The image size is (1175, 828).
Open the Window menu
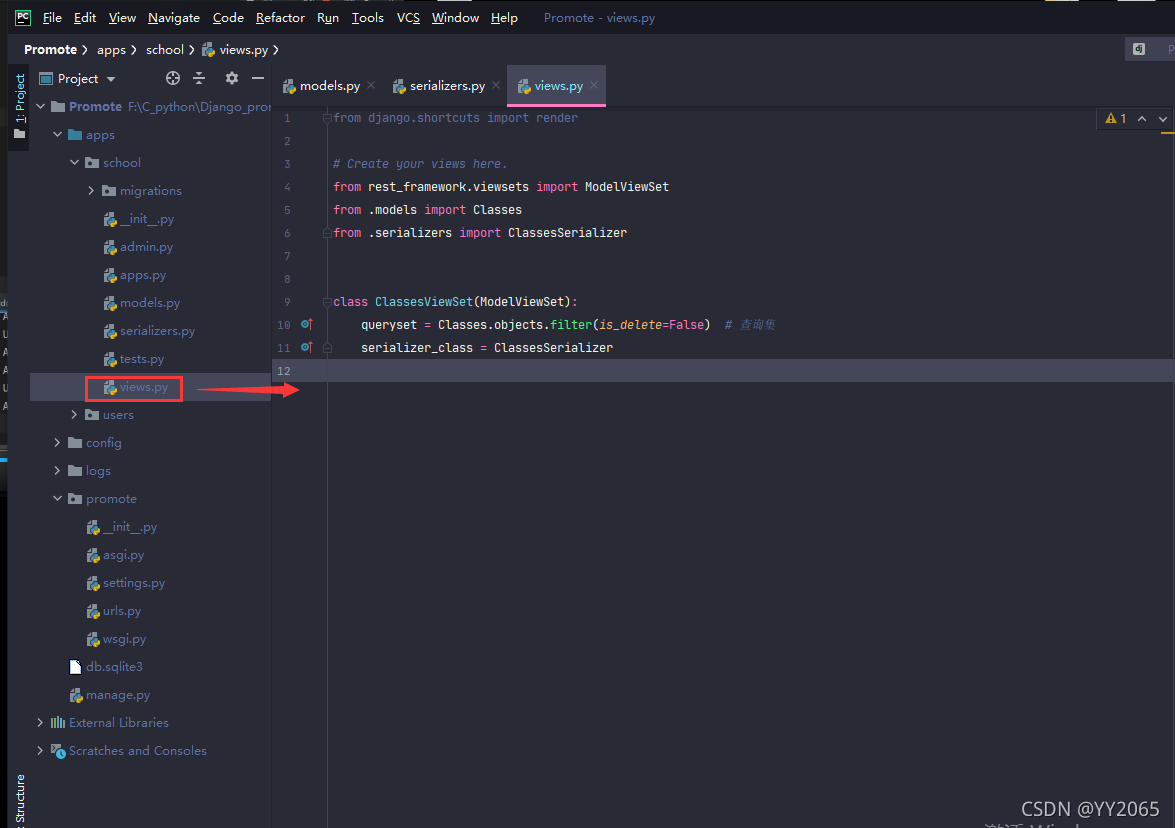click(455, 17)
